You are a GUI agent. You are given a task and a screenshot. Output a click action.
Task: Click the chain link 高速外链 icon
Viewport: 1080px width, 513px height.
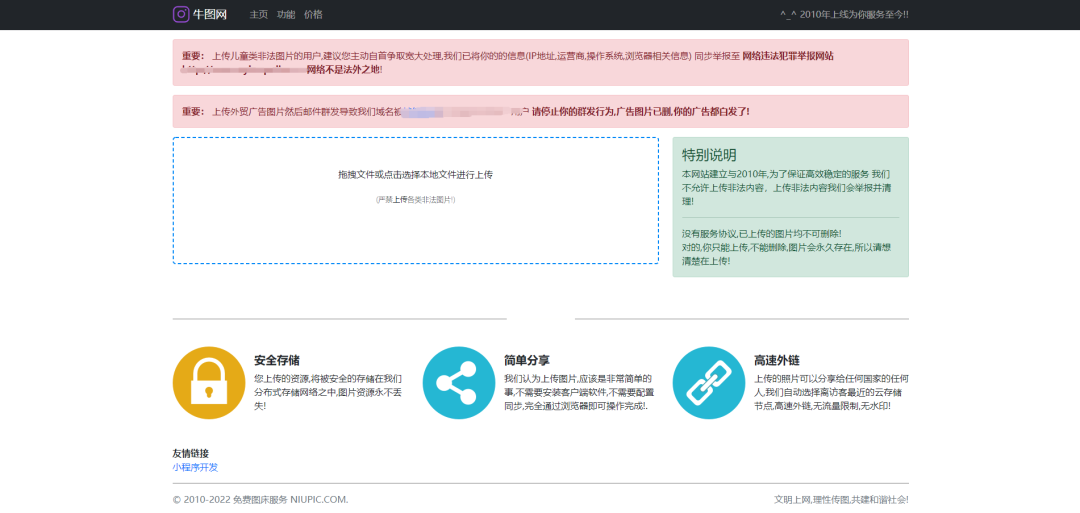709,383
